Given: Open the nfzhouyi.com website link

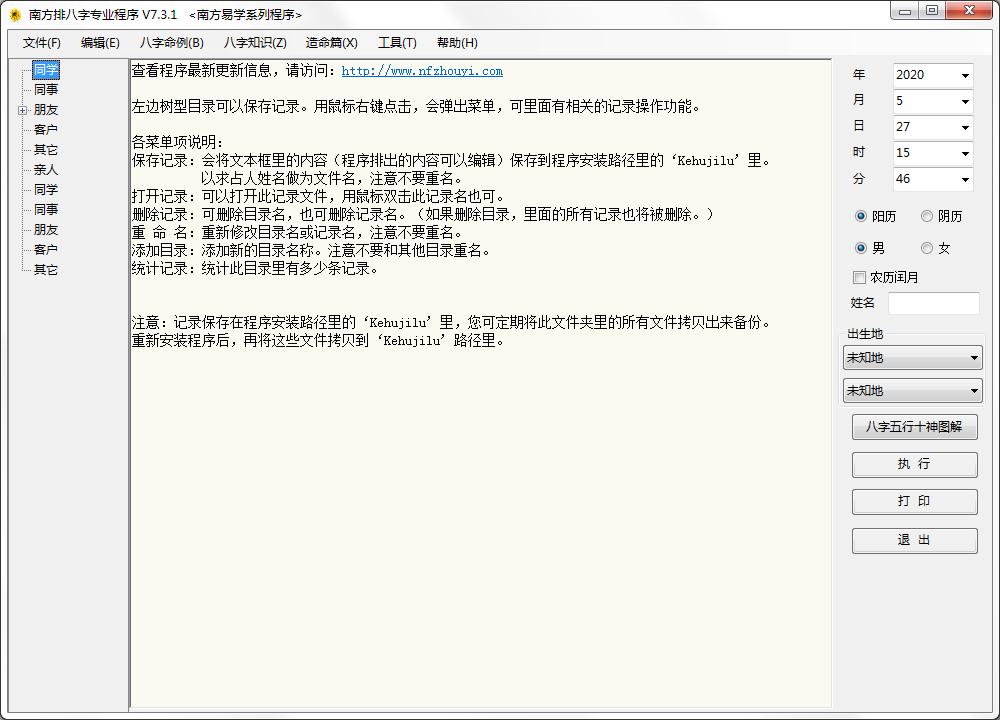Looking at the screenshot, I should click(422, 71).
